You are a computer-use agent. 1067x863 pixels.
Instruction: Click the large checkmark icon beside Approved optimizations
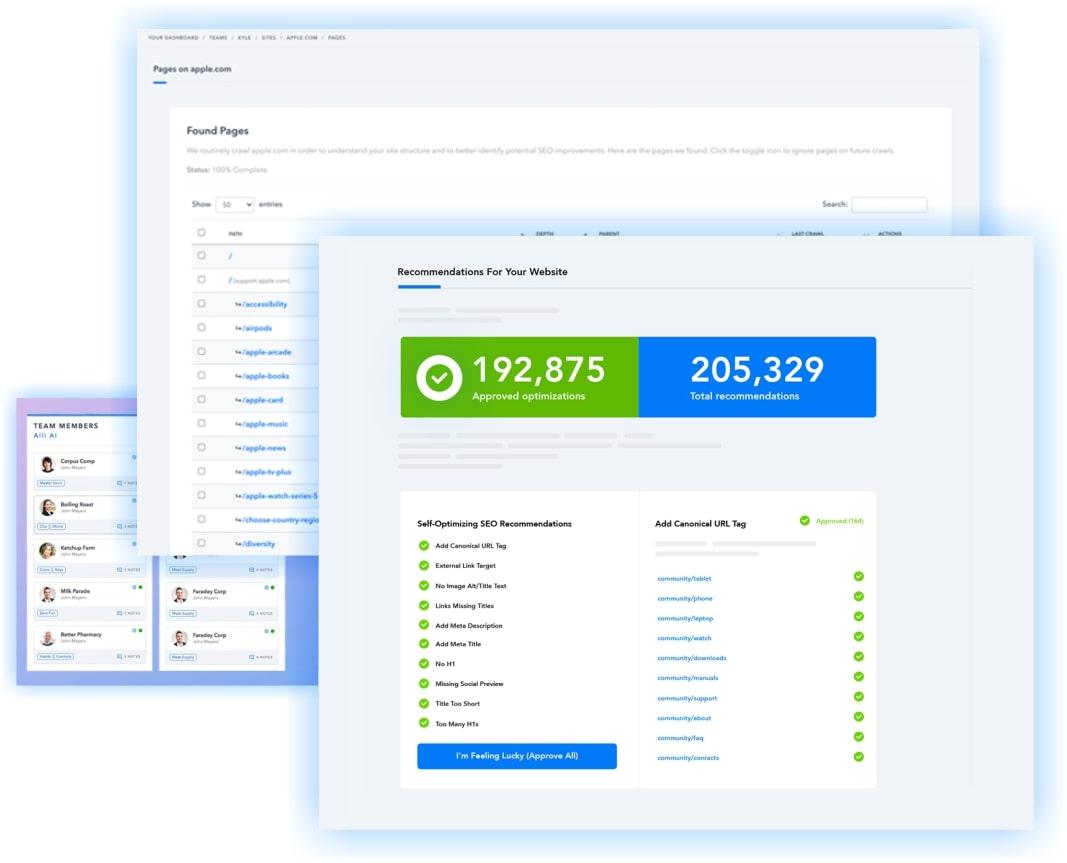coord(438,378)
